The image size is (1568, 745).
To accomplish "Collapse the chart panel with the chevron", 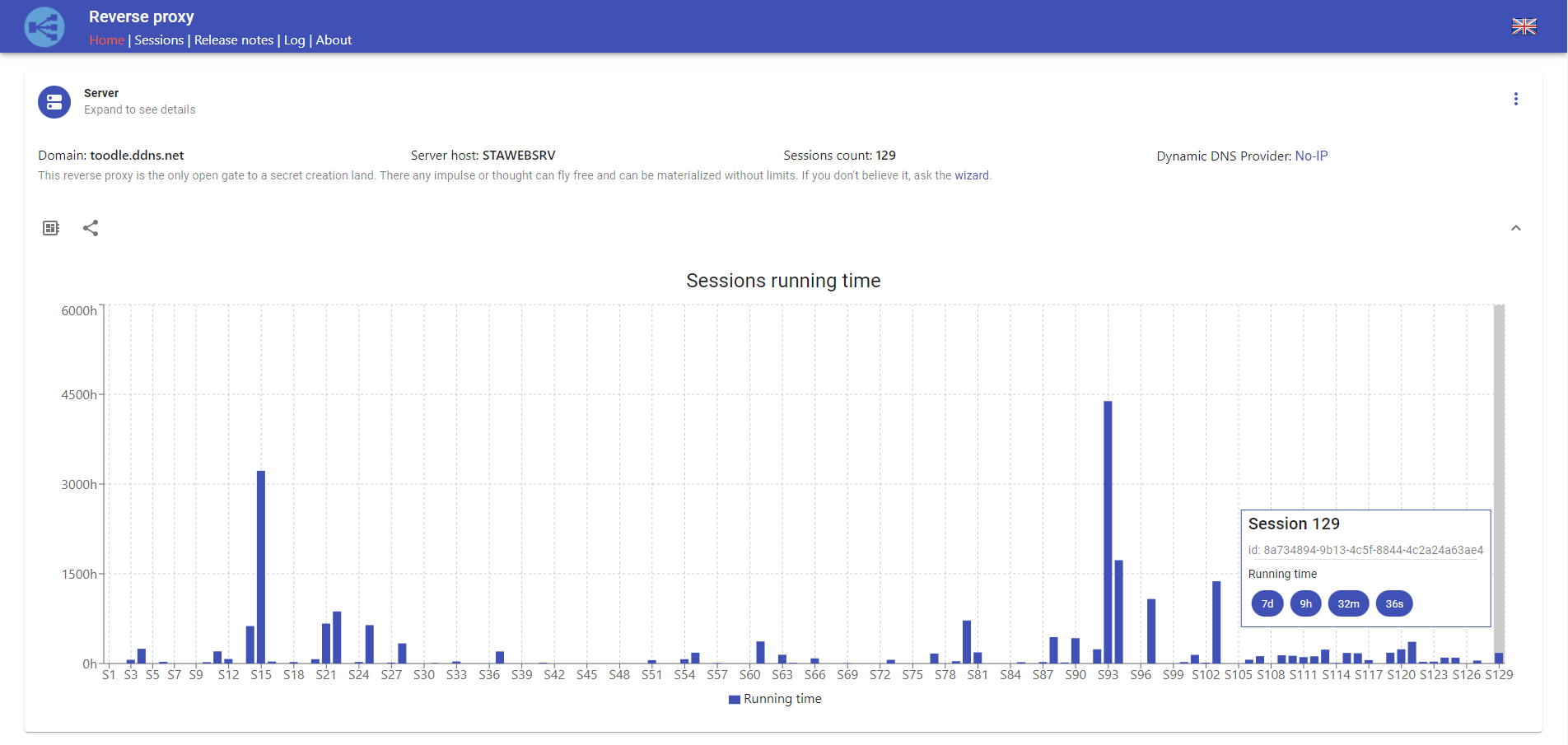I will [x=1515, y=228].
